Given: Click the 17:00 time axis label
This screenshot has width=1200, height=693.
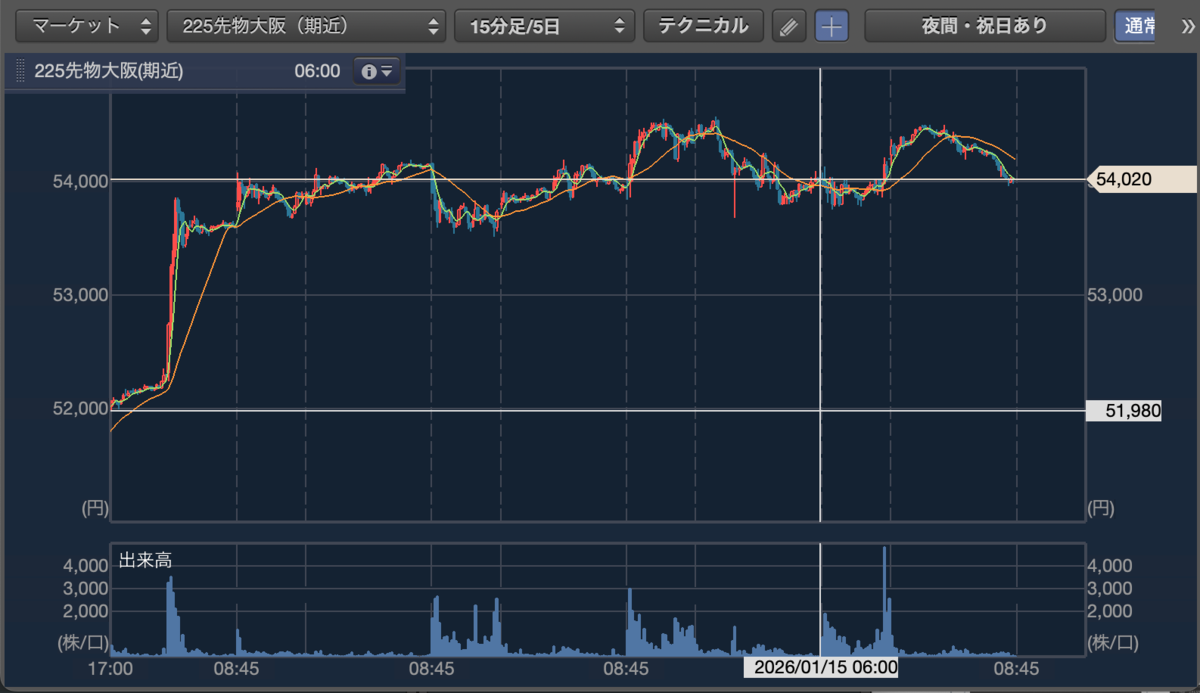Looking at the screenshot, I should 110,667.
